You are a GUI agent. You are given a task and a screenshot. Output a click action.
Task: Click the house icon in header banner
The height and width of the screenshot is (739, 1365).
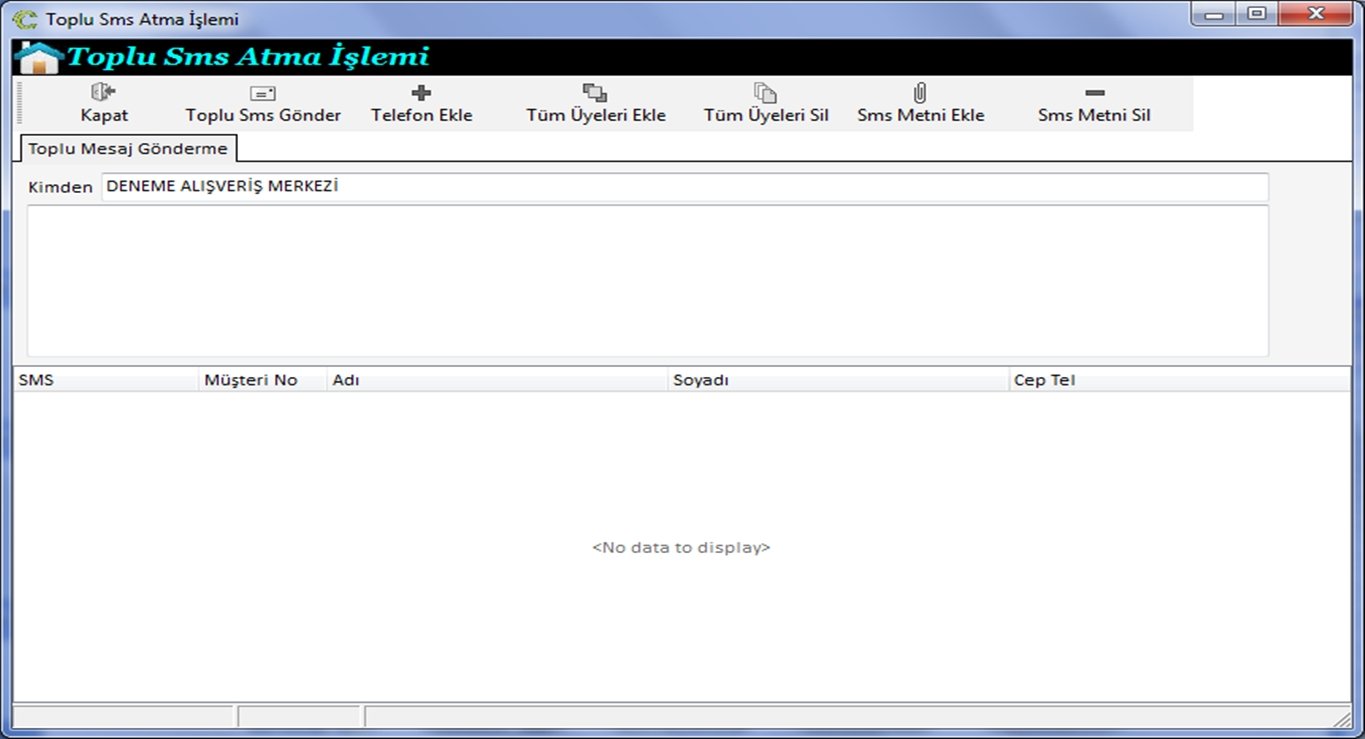40,58
